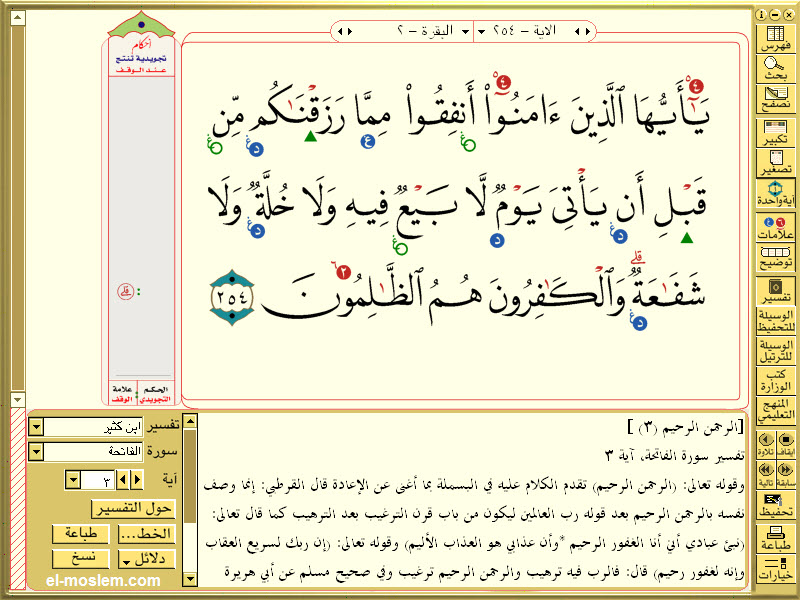Open الوسيلة للترتيل recitation aid

pyautogui.click(x=775, y=351)
